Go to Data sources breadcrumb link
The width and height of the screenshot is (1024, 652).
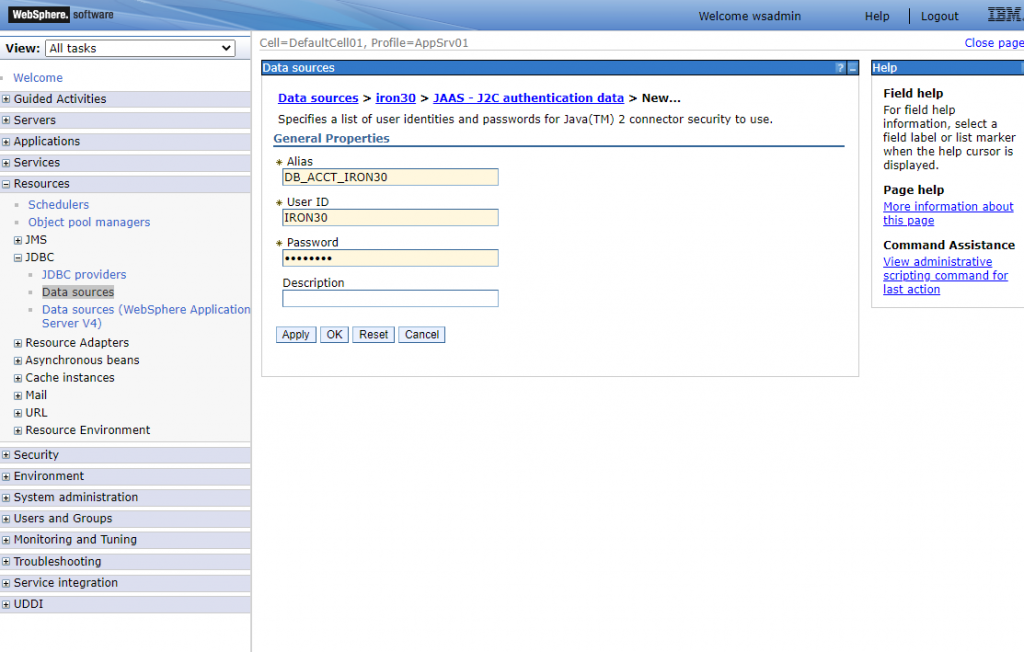(x=318, y=98)
